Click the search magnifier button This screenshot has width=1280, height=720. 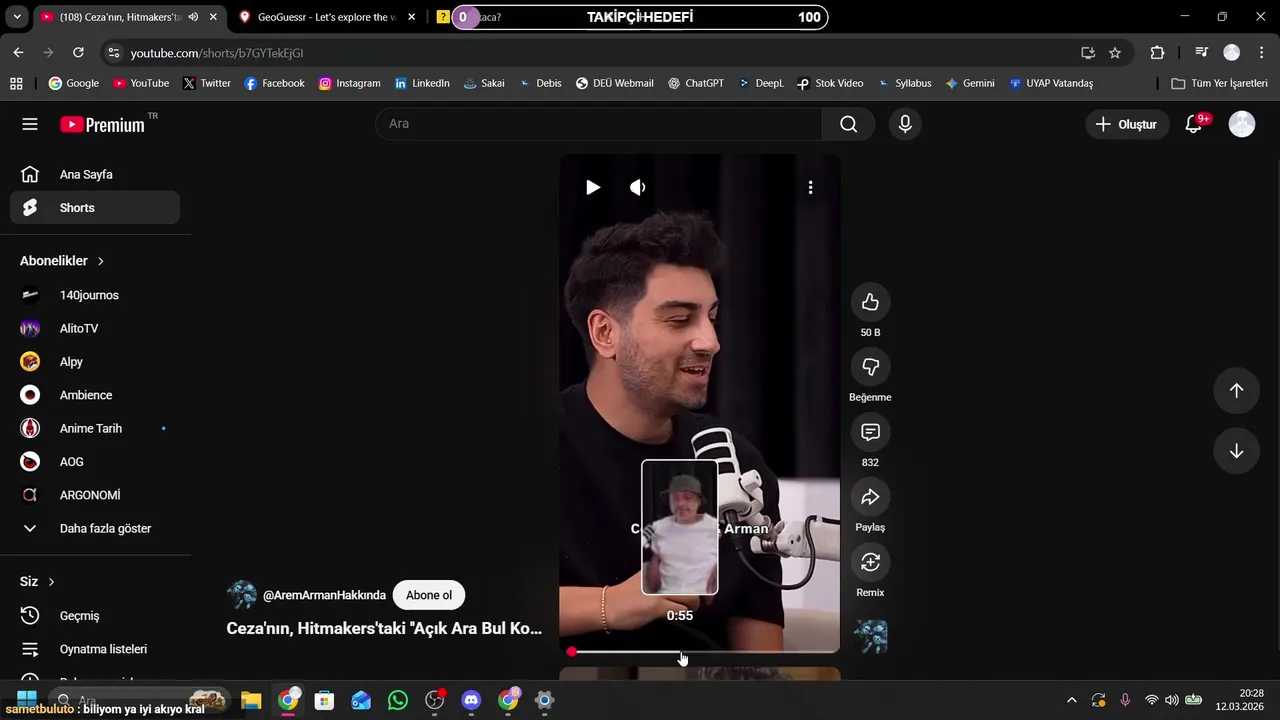click(848, 124)
